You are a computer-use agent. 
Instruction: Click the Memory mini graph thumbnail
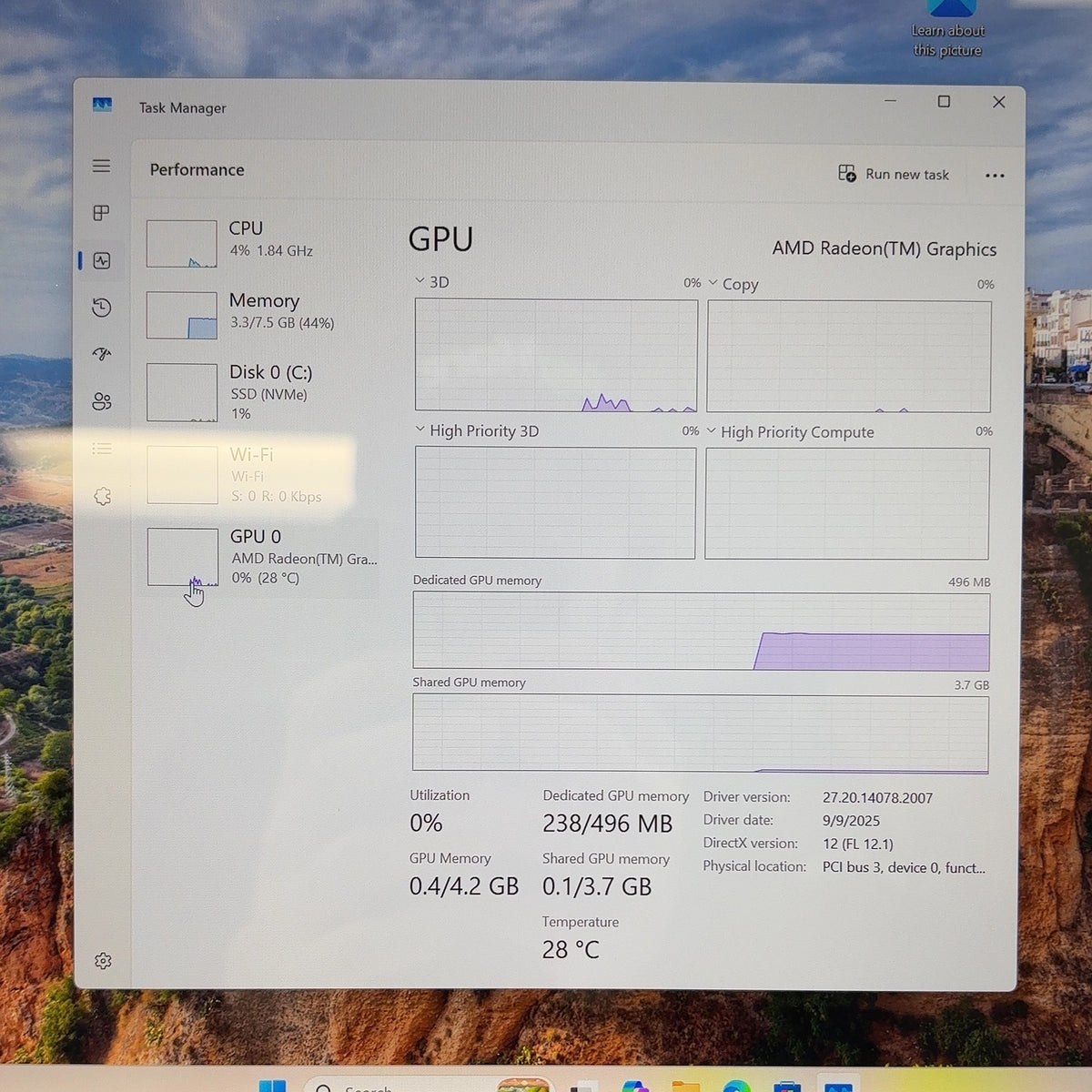[x=182, y=315]
